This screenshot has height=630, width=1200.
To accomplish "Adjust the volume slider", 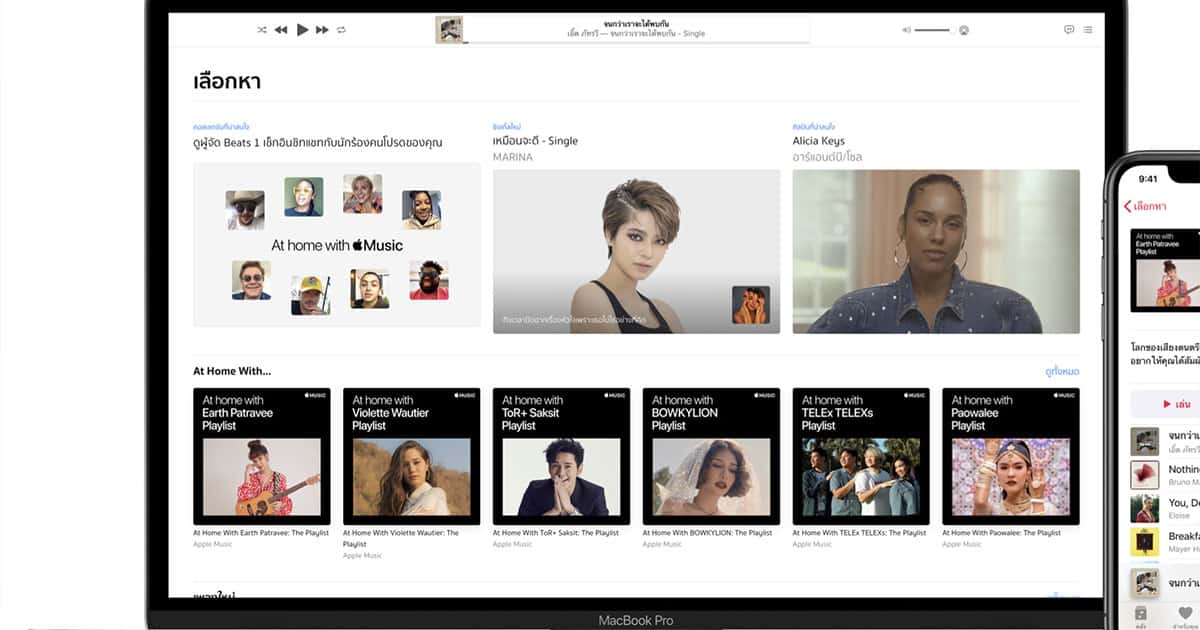I will (932, 30).
